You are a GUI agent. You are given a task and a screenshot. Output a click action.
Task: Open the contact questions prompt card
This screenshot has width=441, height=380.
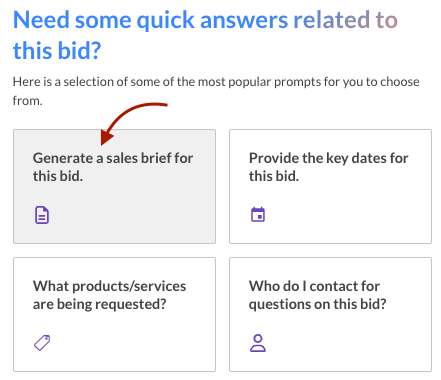click(330, 314)
